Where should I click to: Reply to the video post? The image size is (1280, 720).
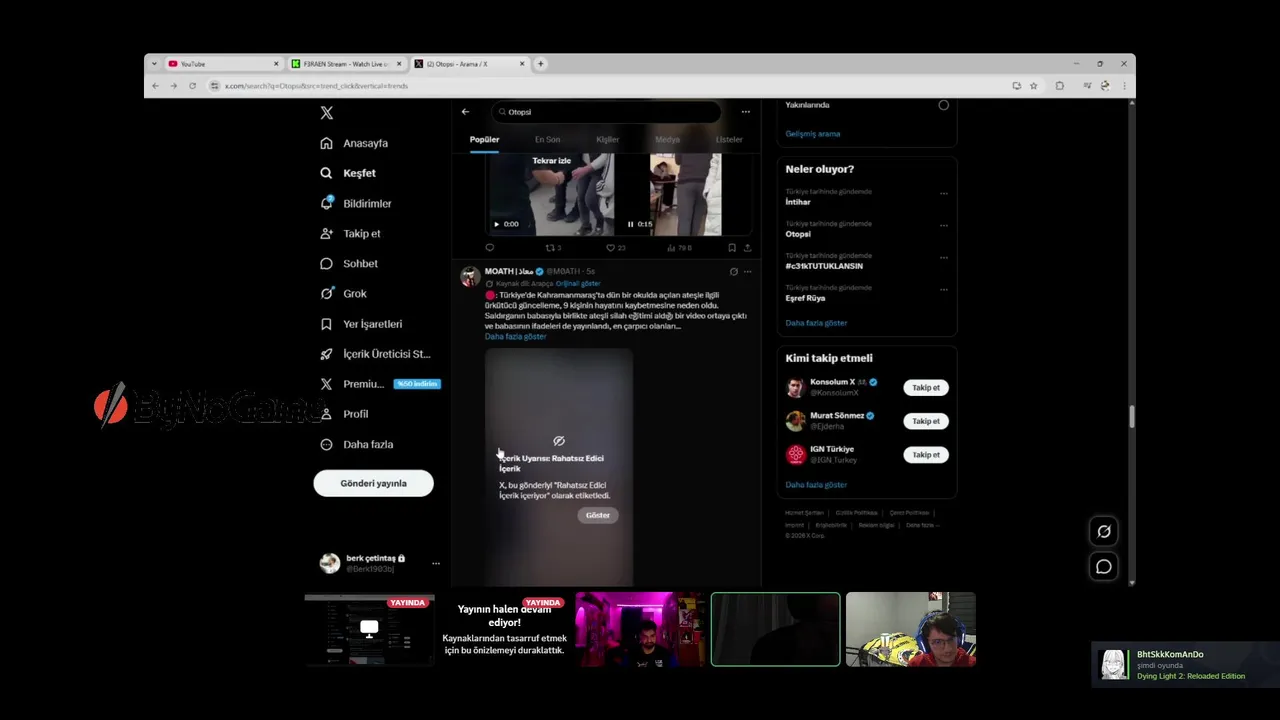point(489,248)
